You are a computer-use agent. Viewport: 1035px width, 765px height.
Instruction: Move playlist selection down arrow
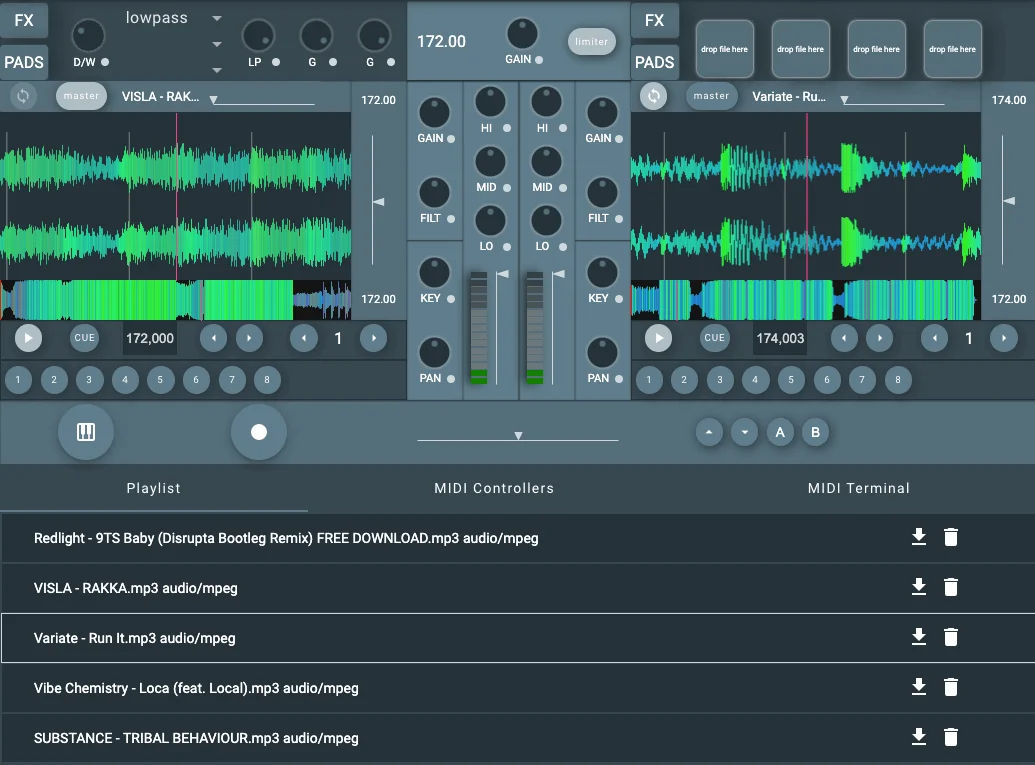click(x=745, y=432)
